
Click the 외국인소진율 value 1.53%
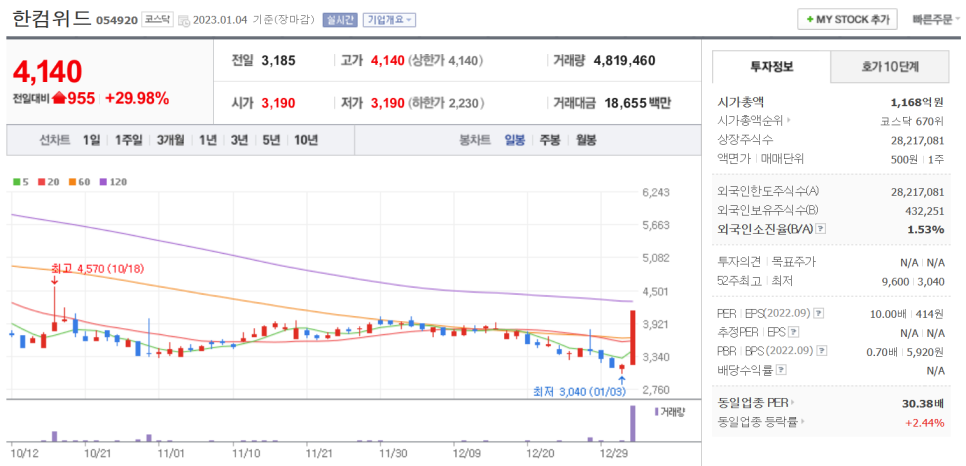point(928,229)
